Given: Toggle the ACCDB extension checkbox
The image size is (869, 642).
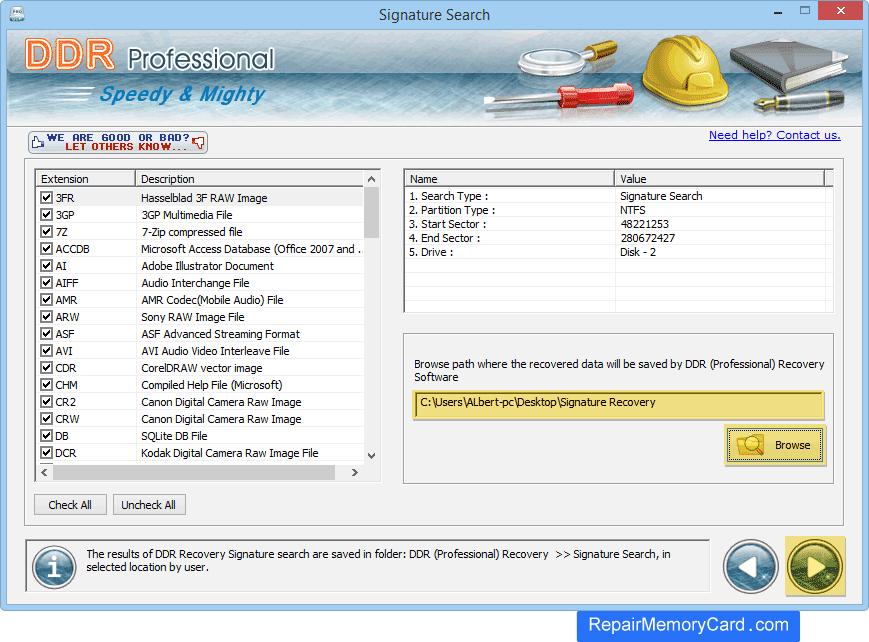Looking at the screenshot, I should [47, 248].
